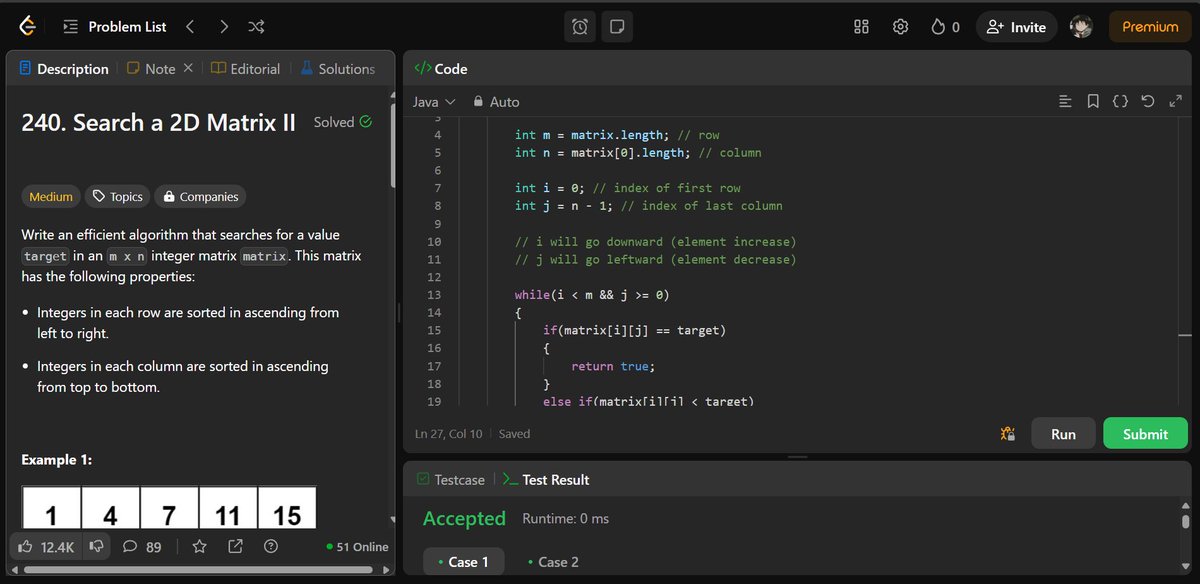Image resolution: width=1200 pixels, height=584 pixels.
Task: Open the layout grid icon
Action: pos(861,27)
